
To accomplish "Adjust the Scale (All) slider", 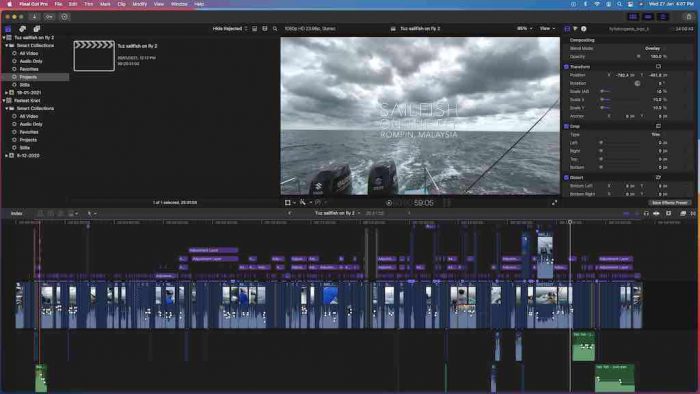I will coord(621,91).
